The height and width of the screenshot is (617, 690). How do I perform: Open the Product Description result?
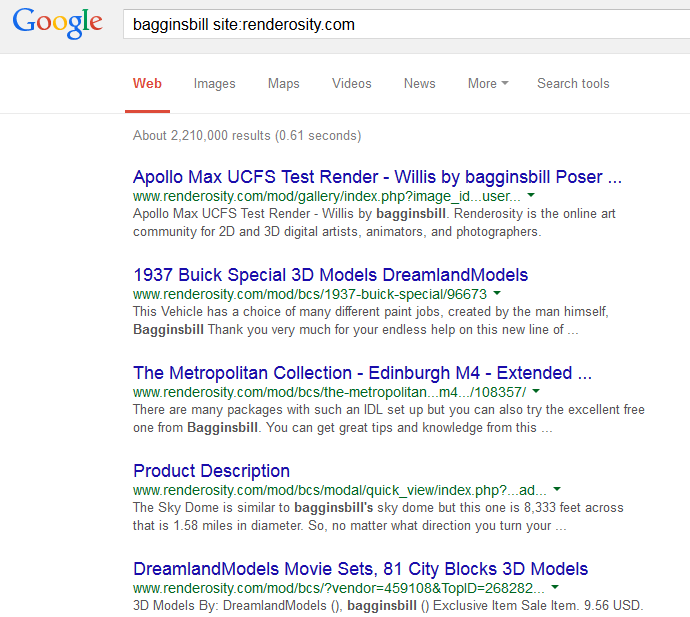click(x=212, y=471)
